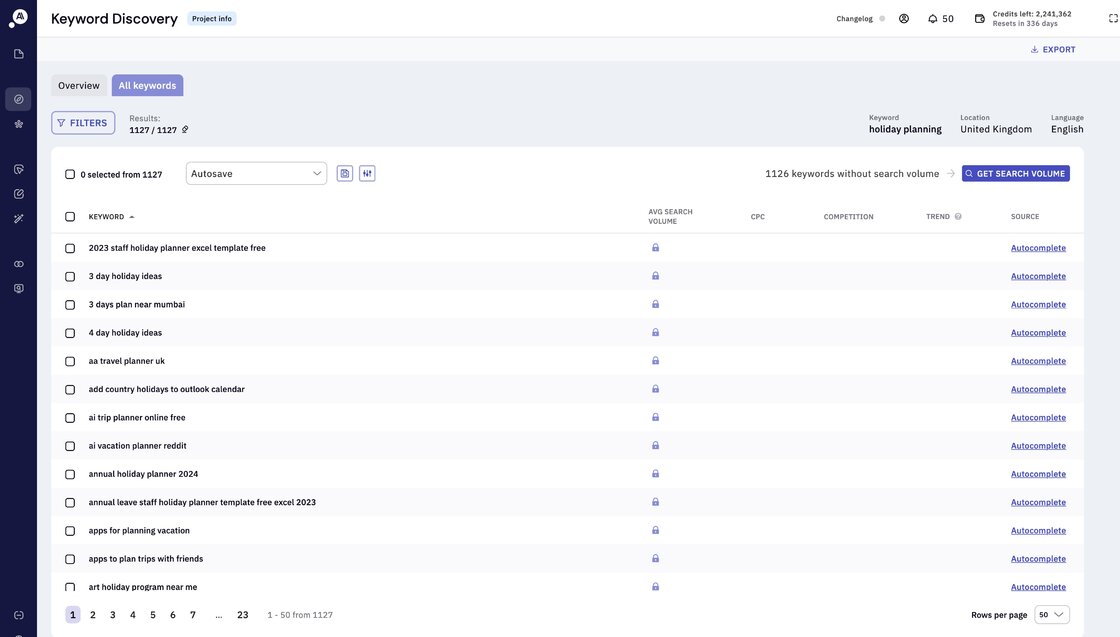Click the collapse sidebar icon at bottom

coord(19,615)
